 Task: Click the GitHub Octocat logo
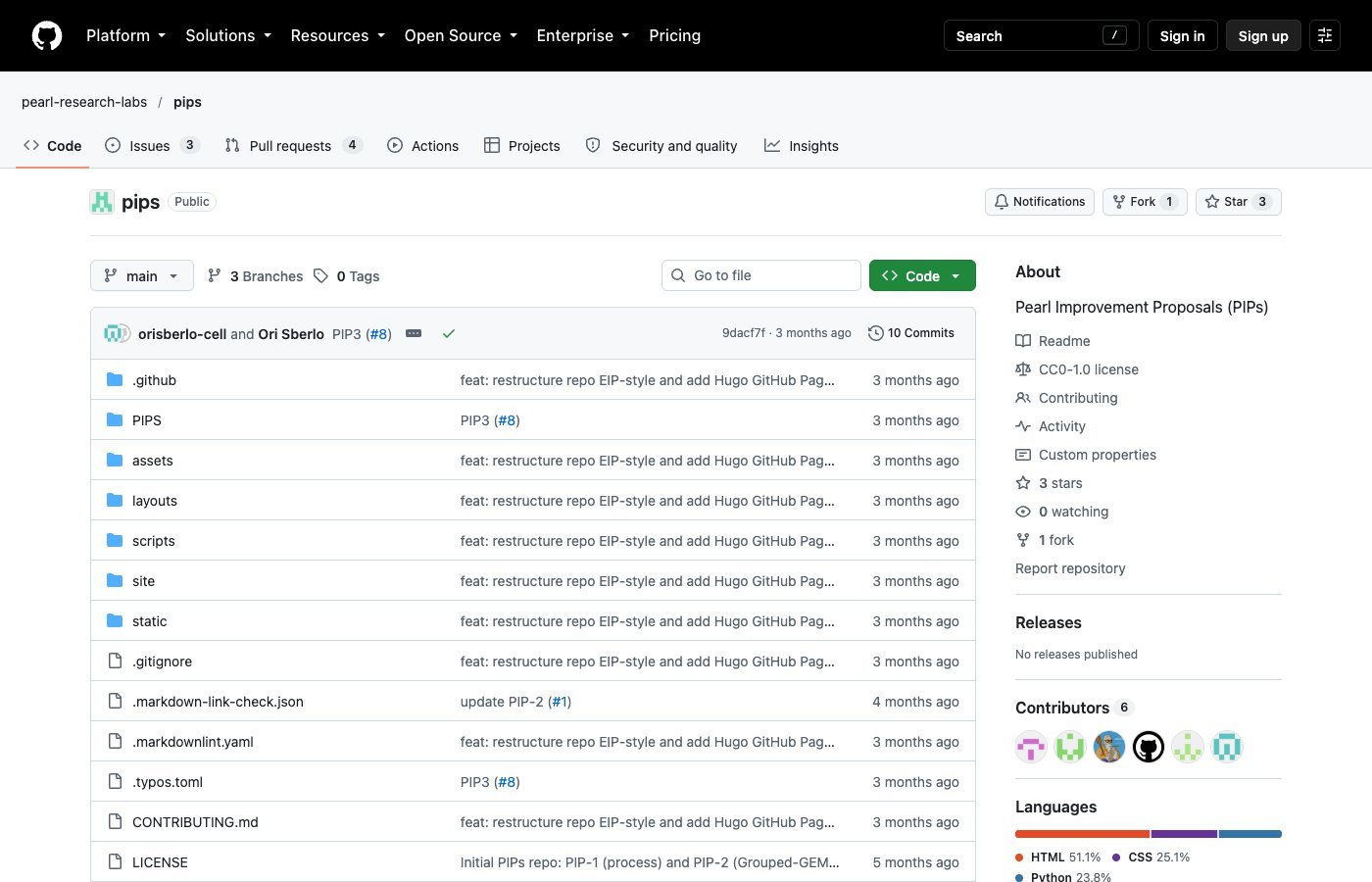point(47,35)
